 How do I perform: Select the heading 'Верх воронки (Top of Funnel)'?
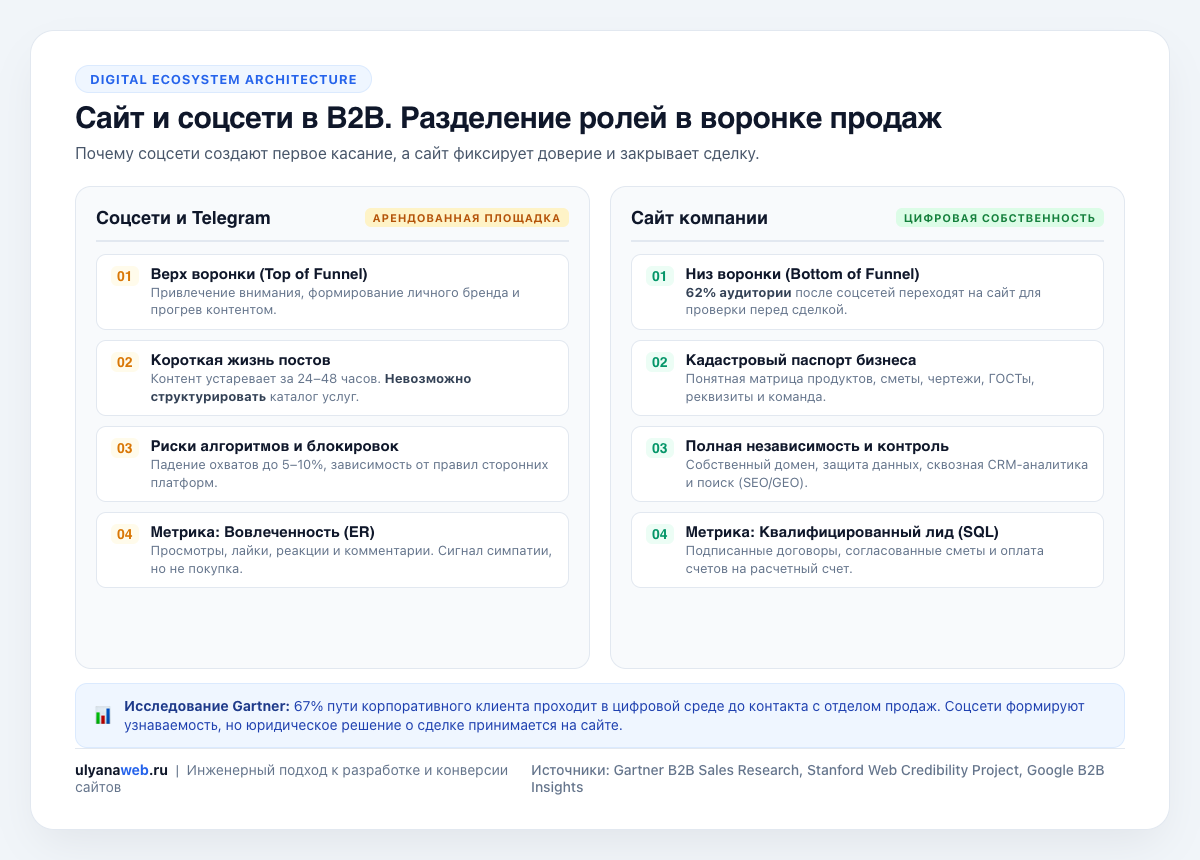pyautogui.click(x=259, y=274)
